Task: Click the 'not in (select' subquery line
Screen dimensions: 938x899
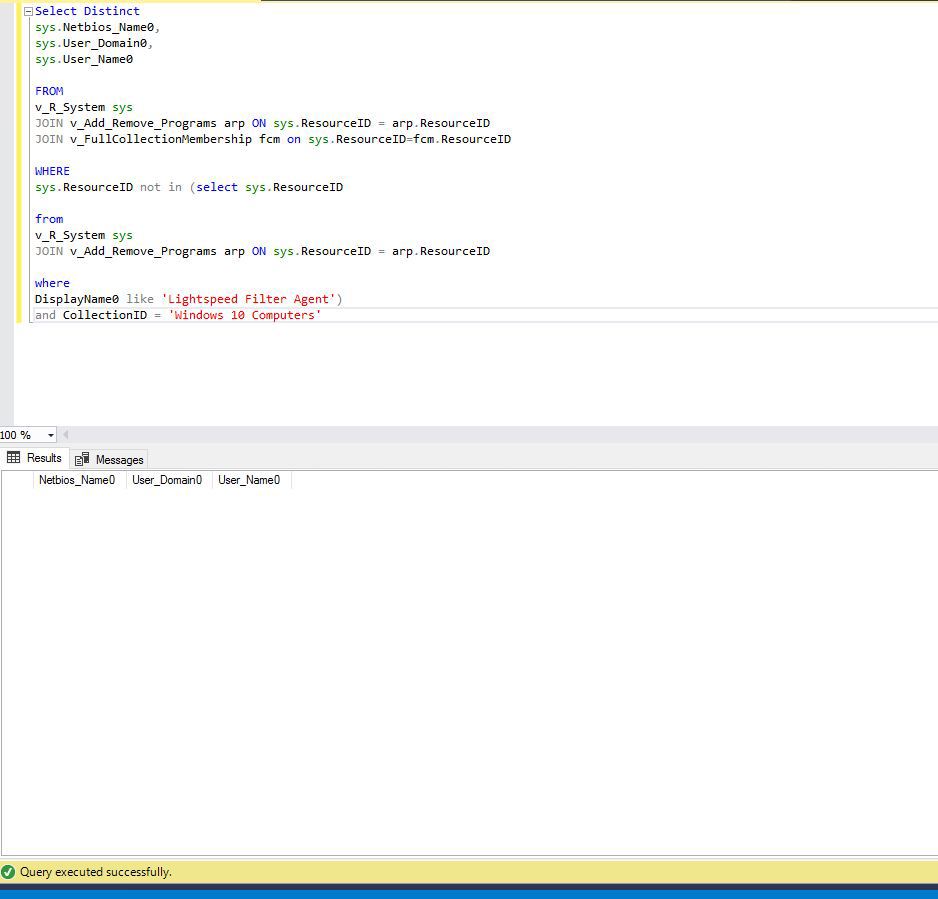Action: [x=189, y=187]
